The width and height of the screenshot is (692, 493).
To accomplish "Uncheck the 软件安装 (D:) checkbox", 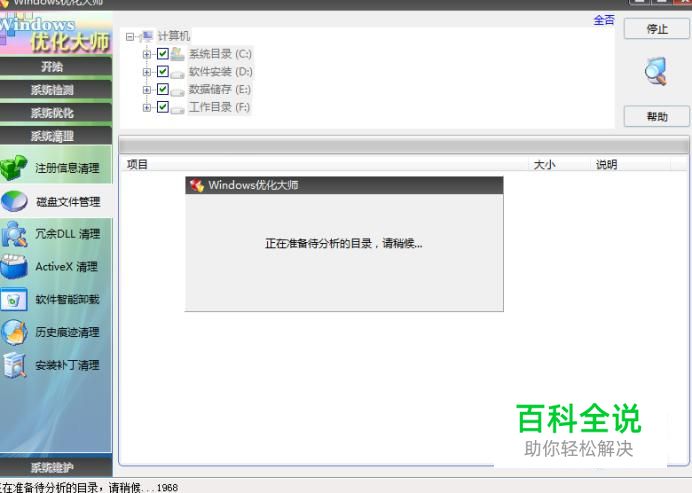I will click(x=163, y=72).
